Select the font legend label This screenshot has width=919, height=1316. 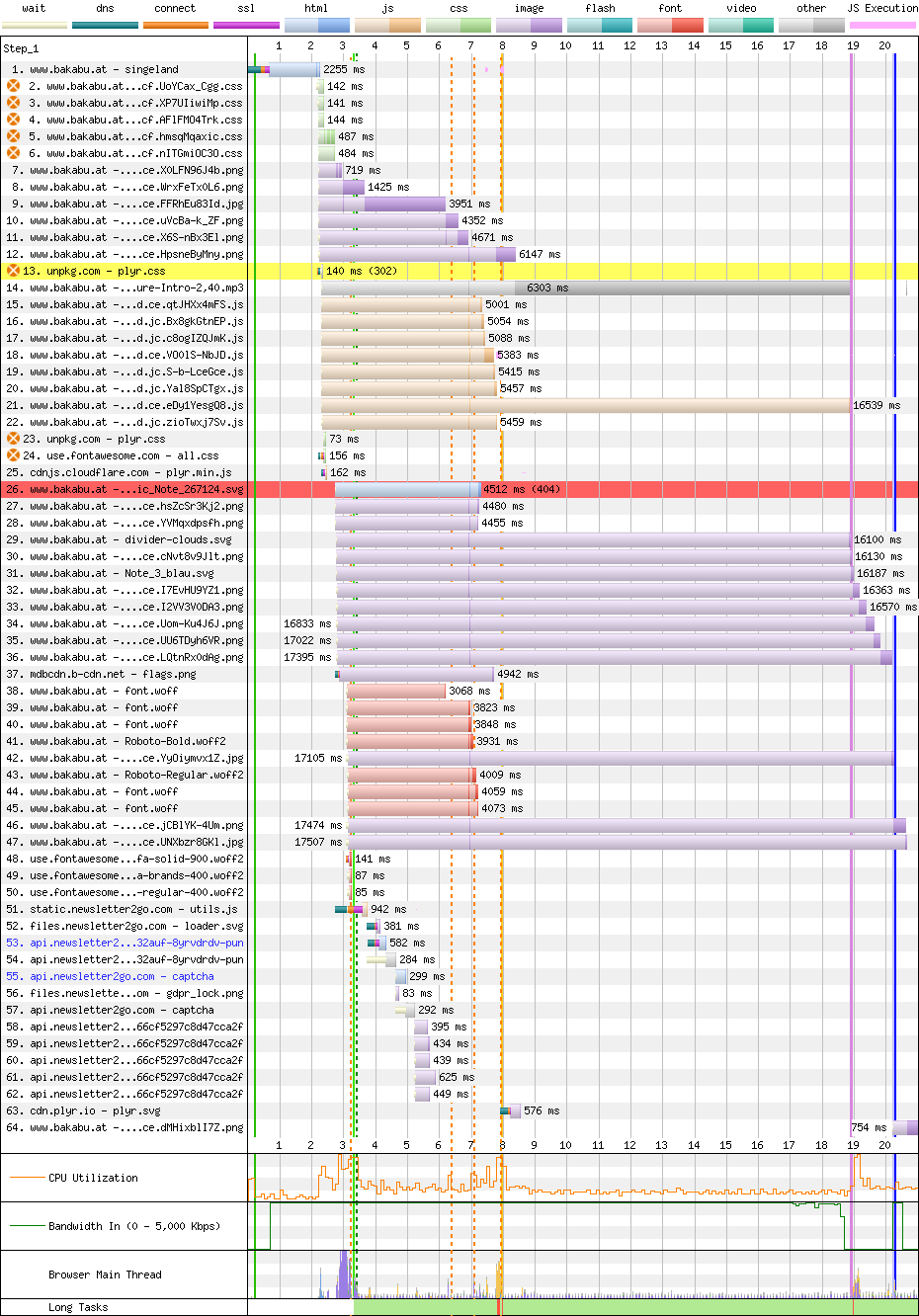[670, 8]
